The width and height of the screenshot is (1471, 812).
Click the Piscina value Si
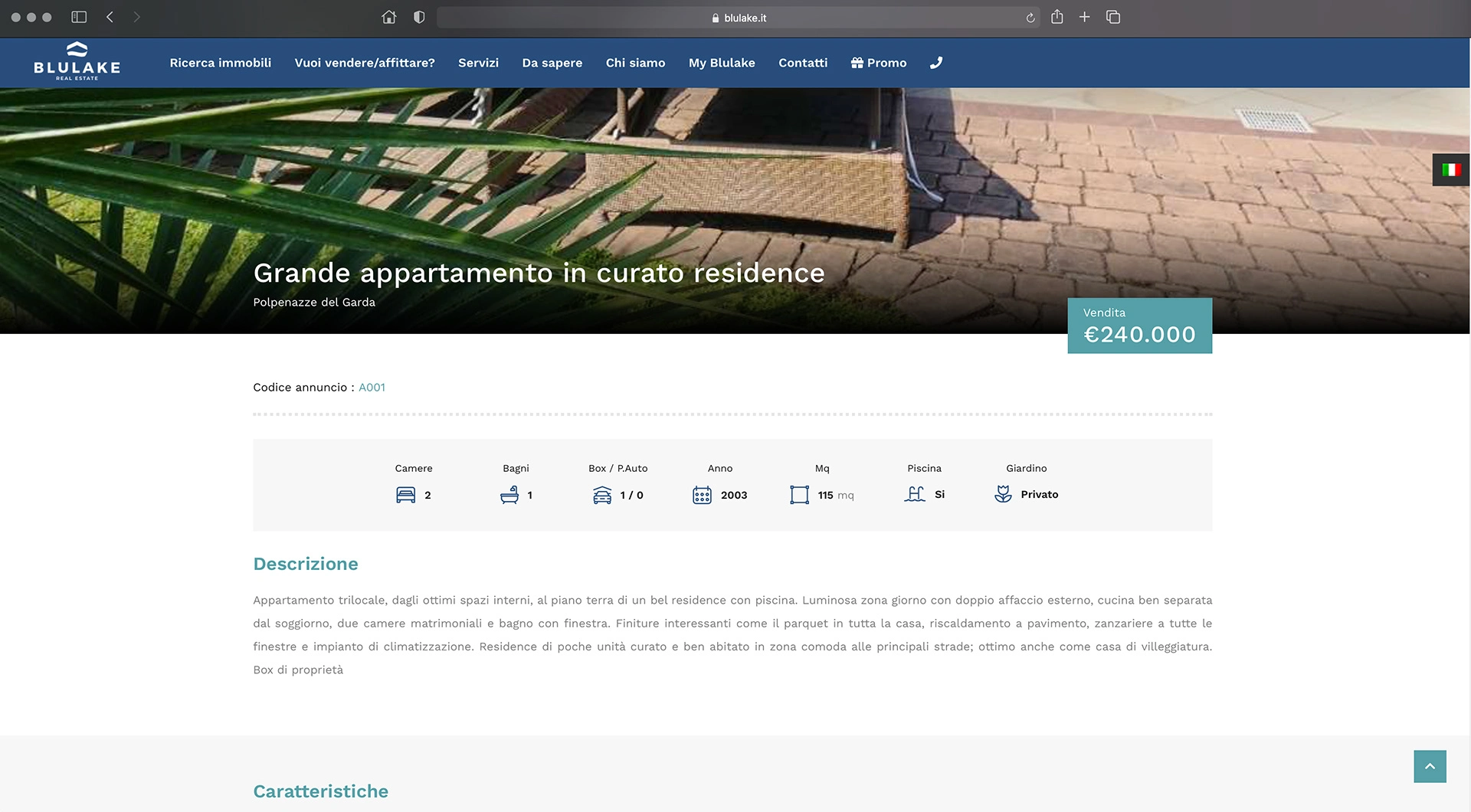tap(939, 494)
